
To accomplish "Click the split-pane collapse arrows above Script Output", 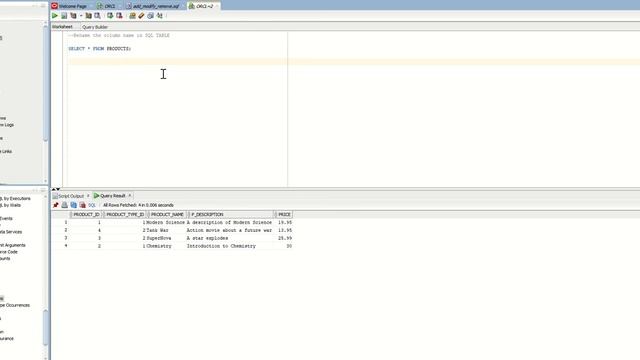I will pyautogui.click(x=56, y=189).
